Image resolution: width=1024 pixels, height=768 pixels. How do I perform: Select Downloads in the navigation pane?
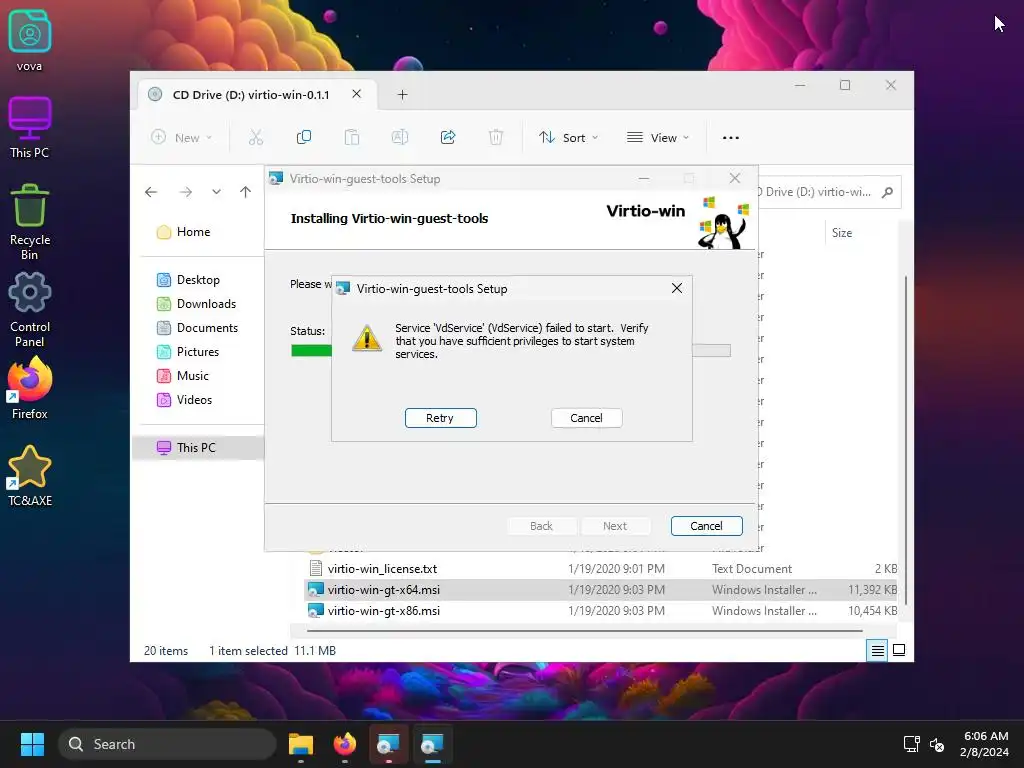[206, 304]
